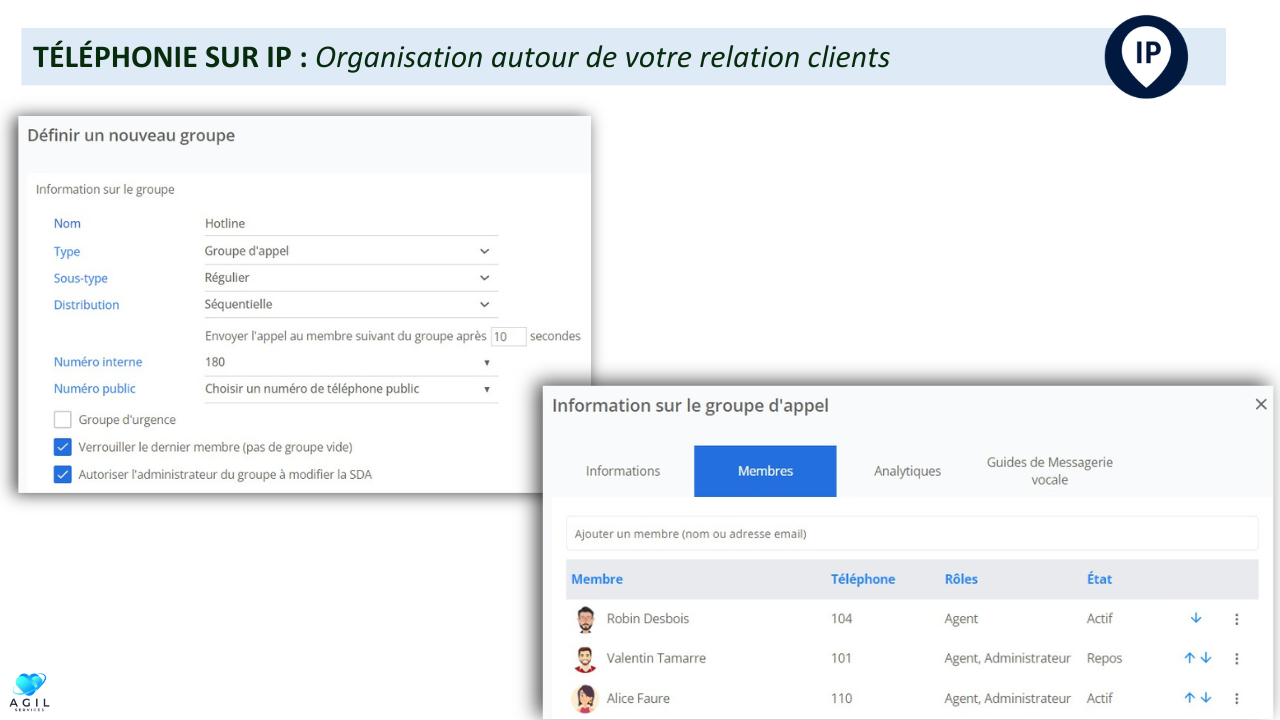Click phone extension 101
This screenshot has width=1280, height=720.
point(842,659)
